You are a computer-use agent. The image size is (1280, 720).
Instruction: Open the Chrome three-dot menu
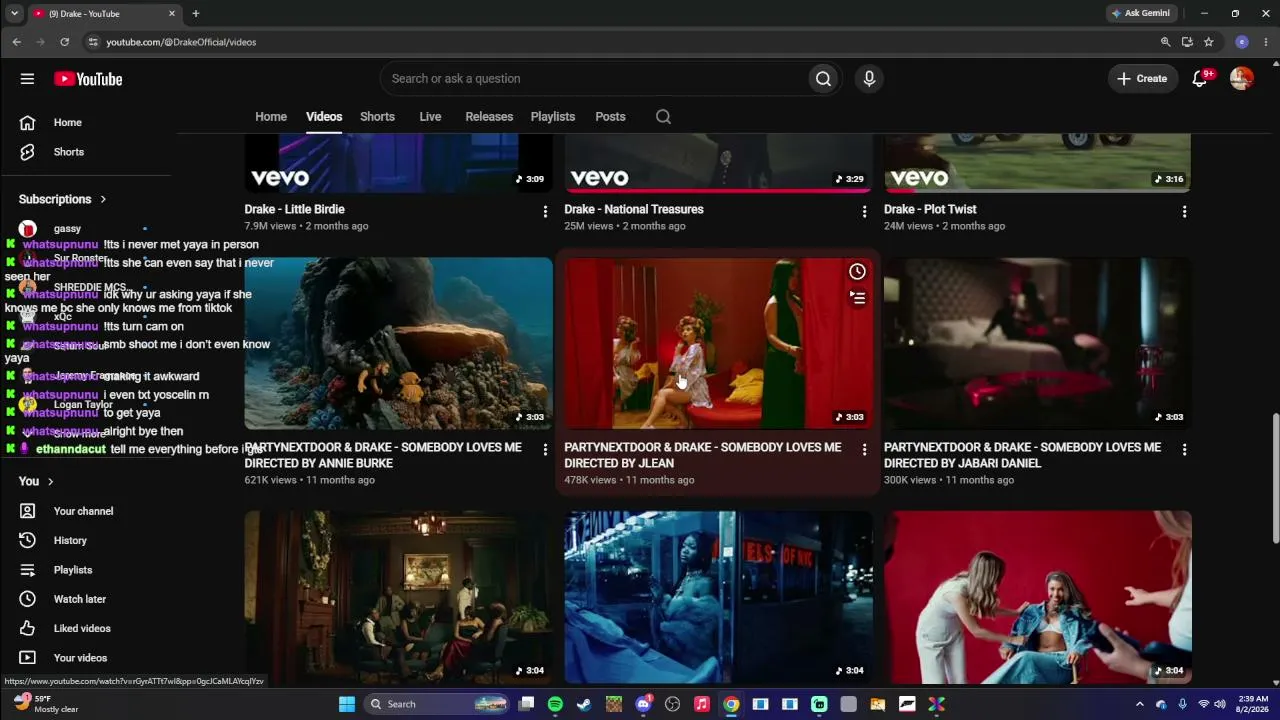(x=1266, y=42)
